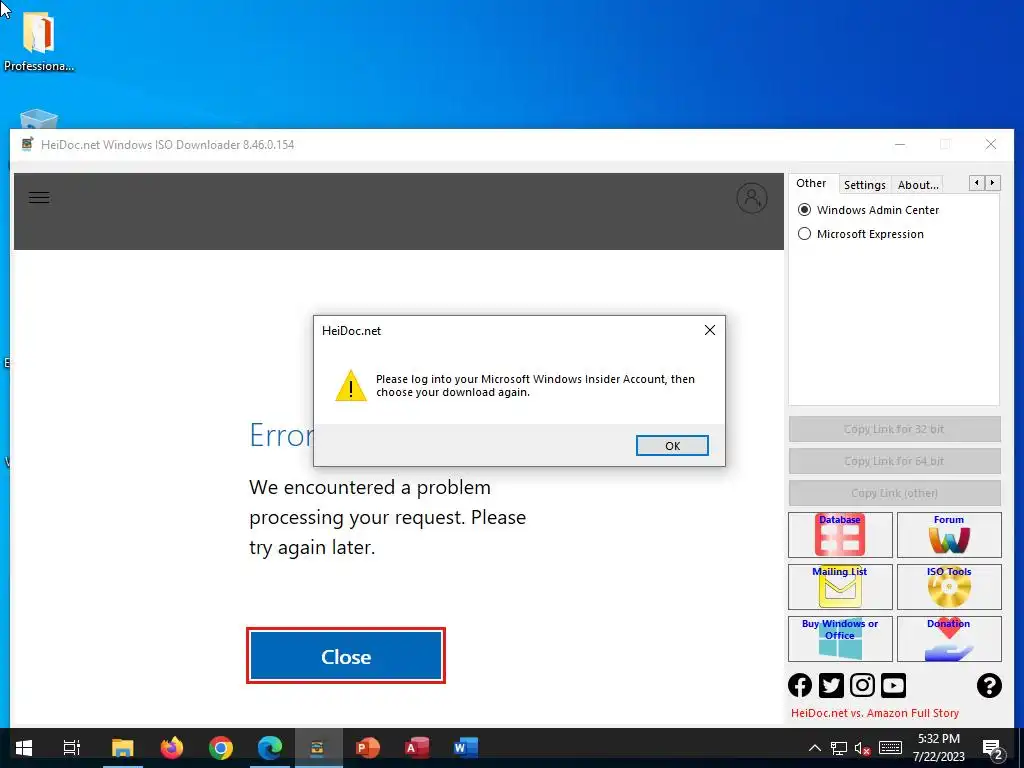Open the YouTube icon link
The image size is (1024, 768).
(x=893, y=685)
